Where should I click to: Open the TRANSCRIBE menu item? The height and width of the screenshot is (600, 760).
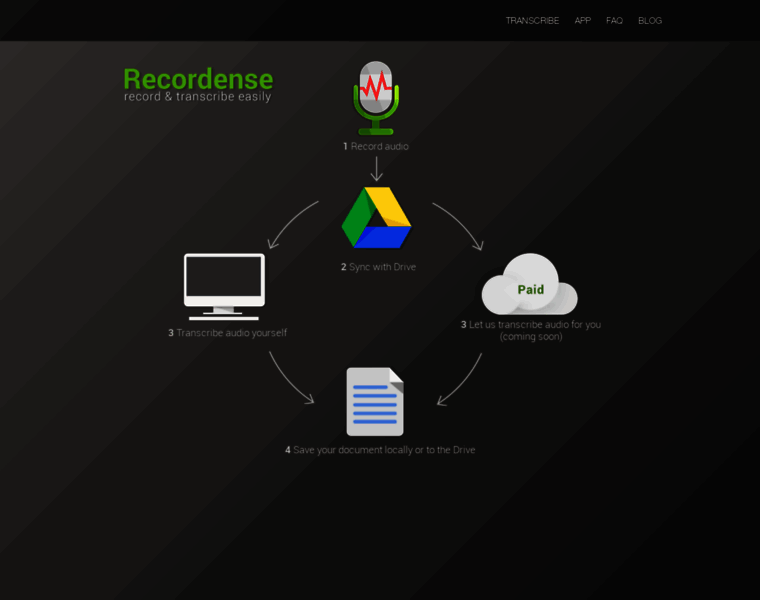[x=532, y=20]
